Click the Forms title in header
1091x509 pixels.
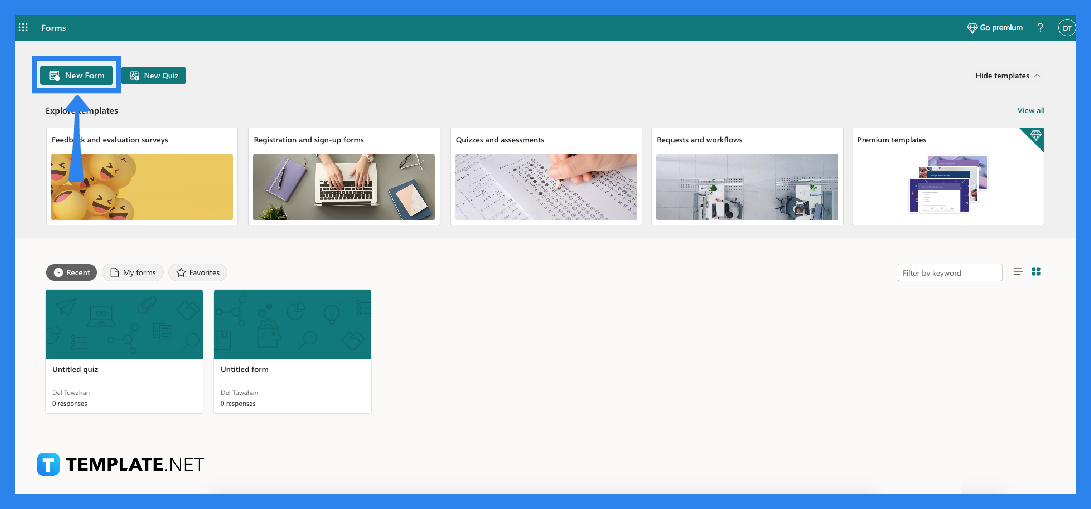(x=54, y=28)
